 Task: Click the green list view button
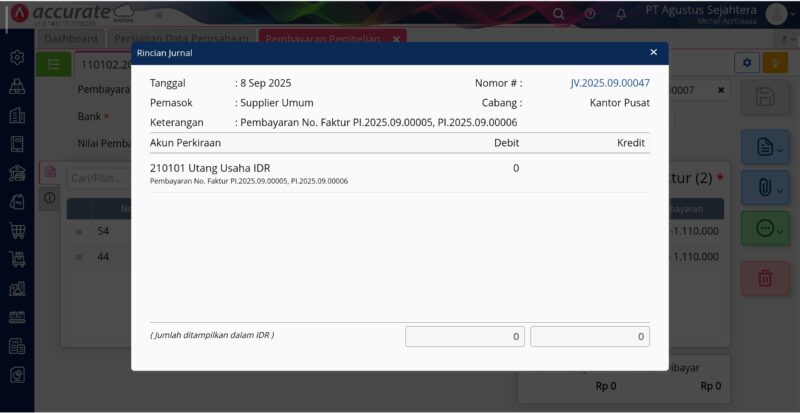click(x=53, y=64)
